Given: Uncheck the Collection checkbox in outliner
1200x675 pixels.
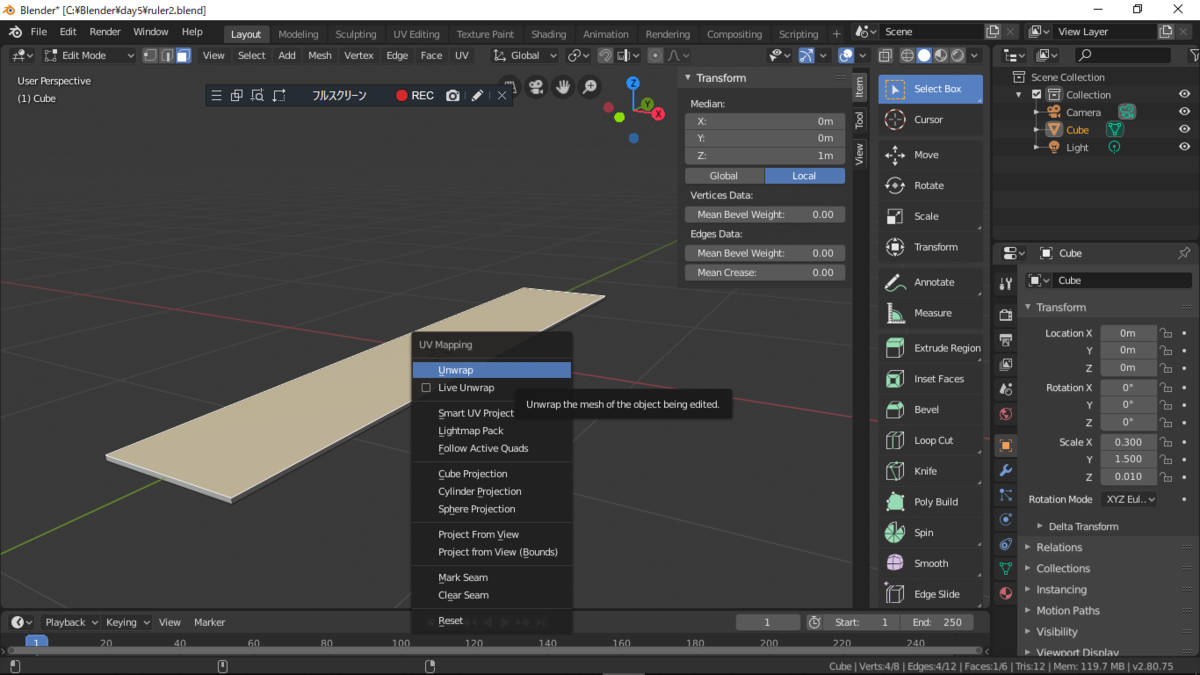Looking at the screenshot, I should [x=1036, y=95].
